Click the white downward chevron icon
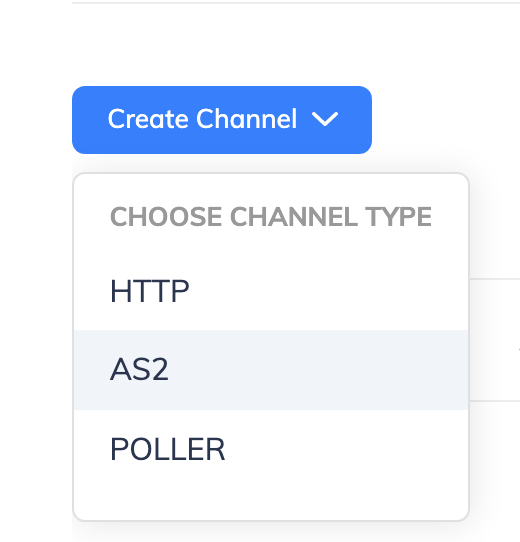This screenshot has height=542, width=520. click(x=325, y=119)
